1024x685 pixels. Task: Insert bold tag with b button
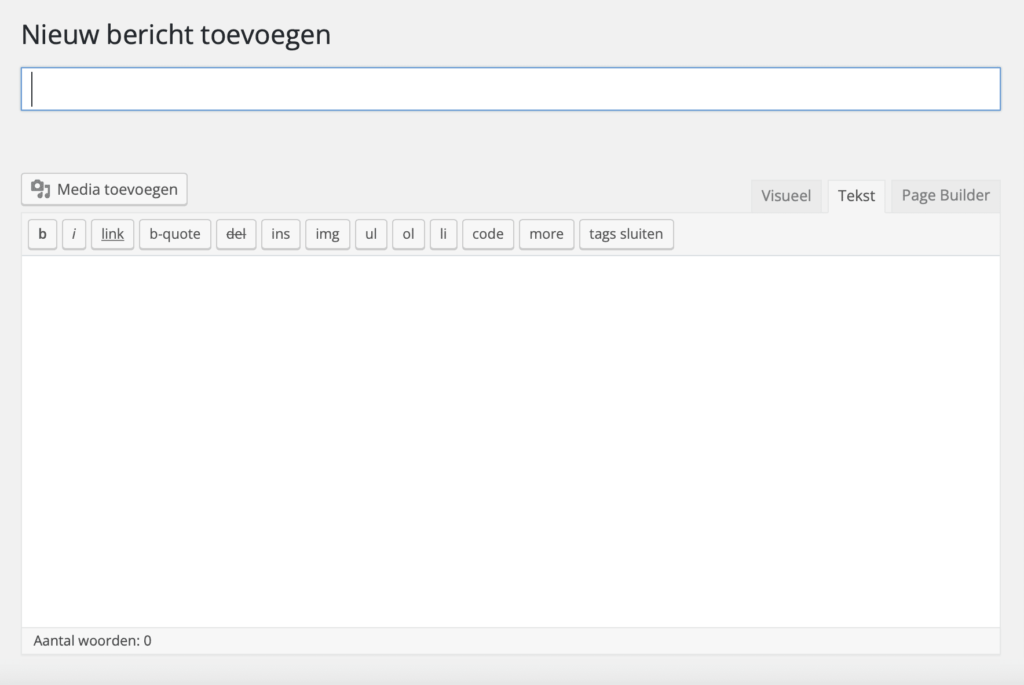[x=42, y=234]
